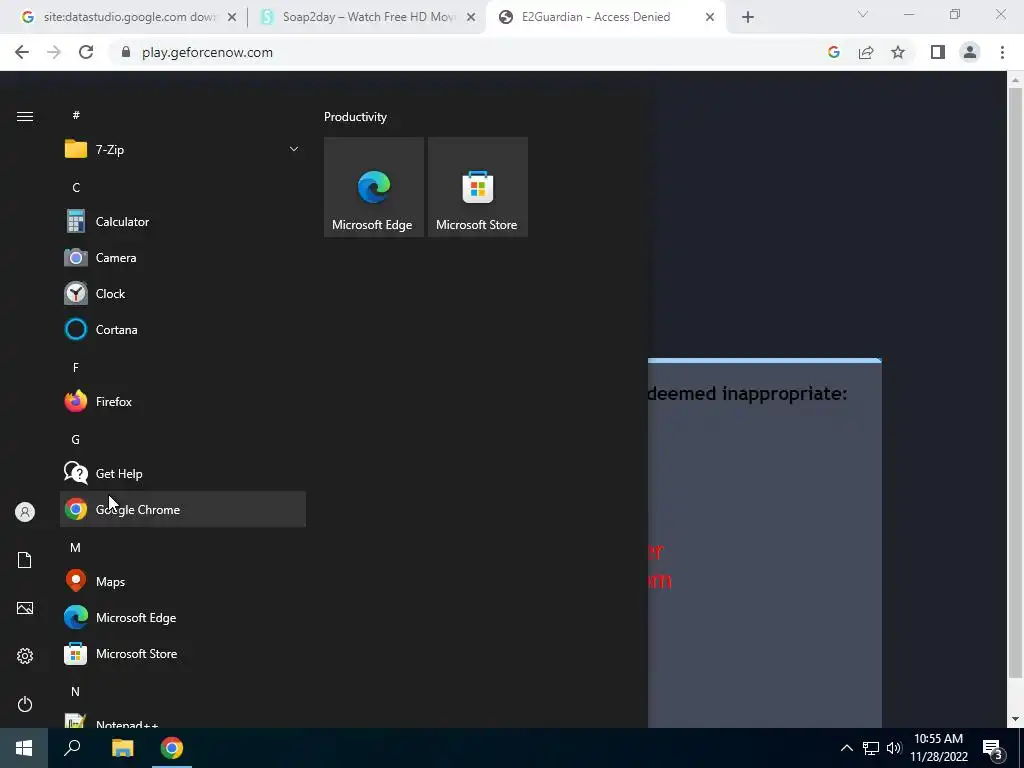Image resolution: width=1024 pixels, height=768 pixels.
Task: Open the Get Help app
Action: click(x=183, y=473)
